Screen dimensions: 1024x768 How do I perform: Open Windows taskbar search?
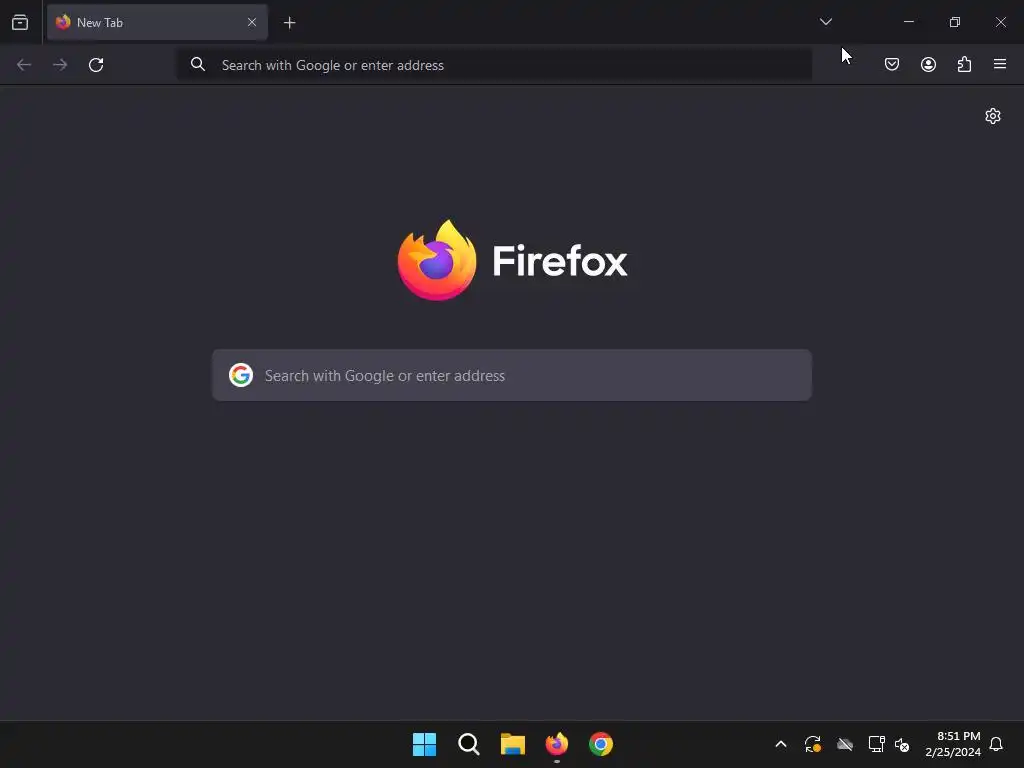[469, 744]
